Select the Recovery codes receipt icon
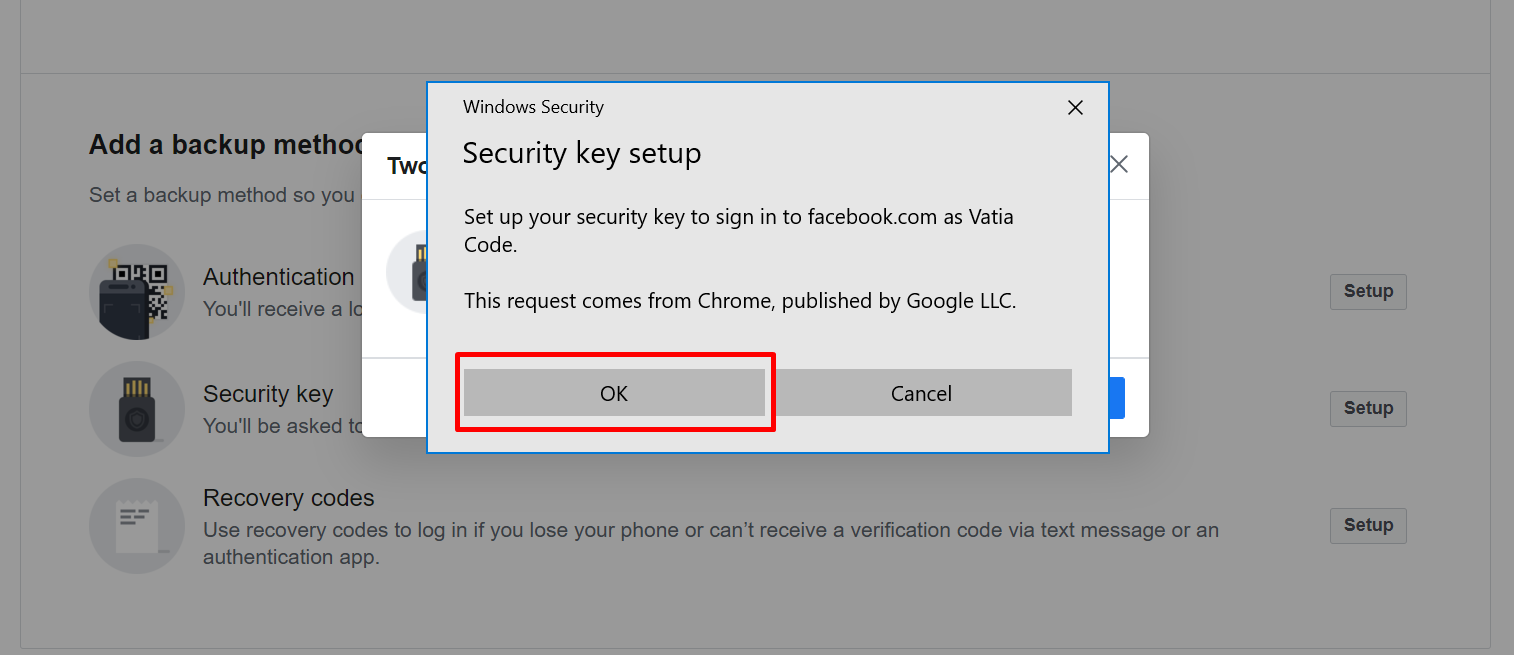Image resolution: width=1514 pixels, height=655 pixels. pos(137,526)
